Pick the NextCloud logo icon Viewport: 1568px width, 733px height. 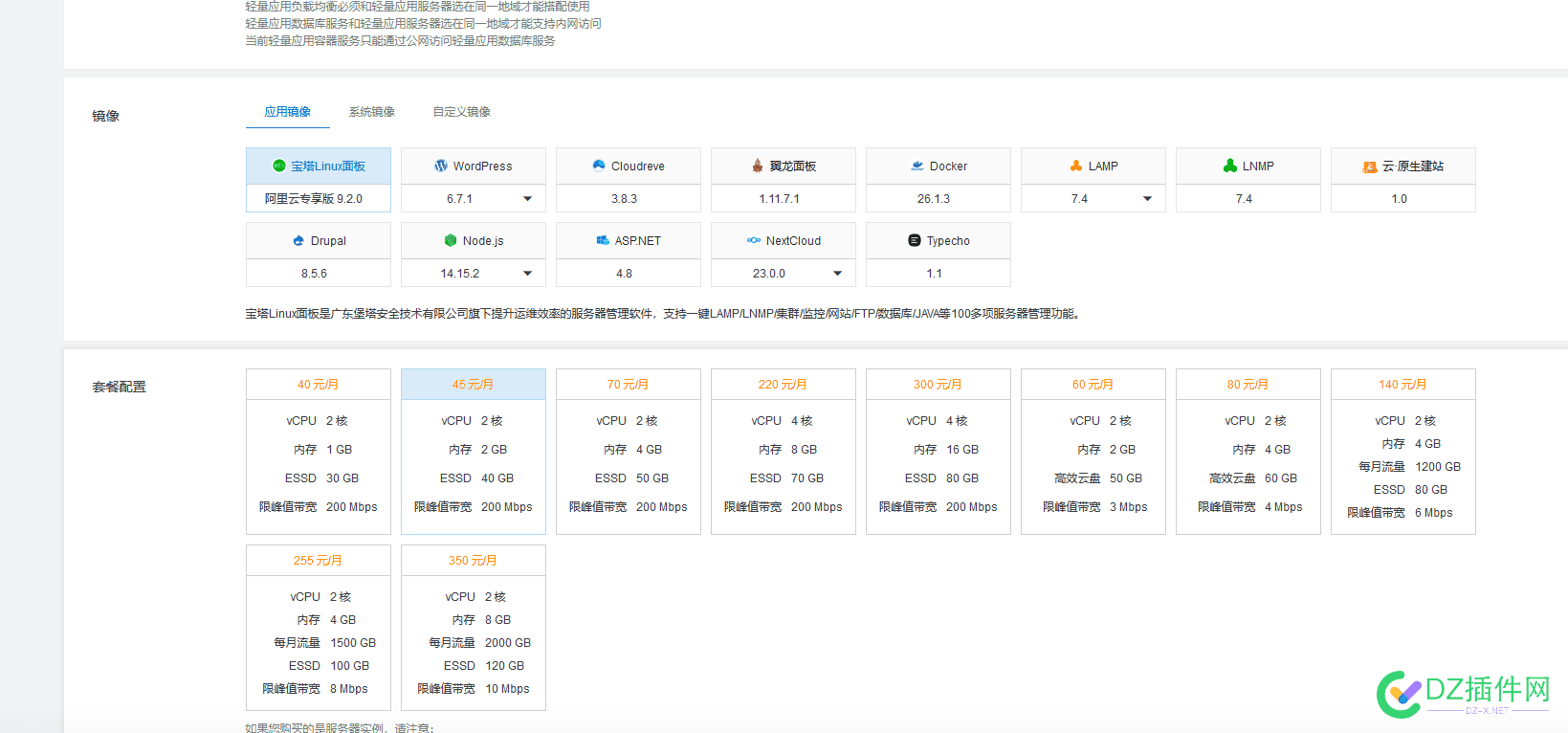[754, 241]
